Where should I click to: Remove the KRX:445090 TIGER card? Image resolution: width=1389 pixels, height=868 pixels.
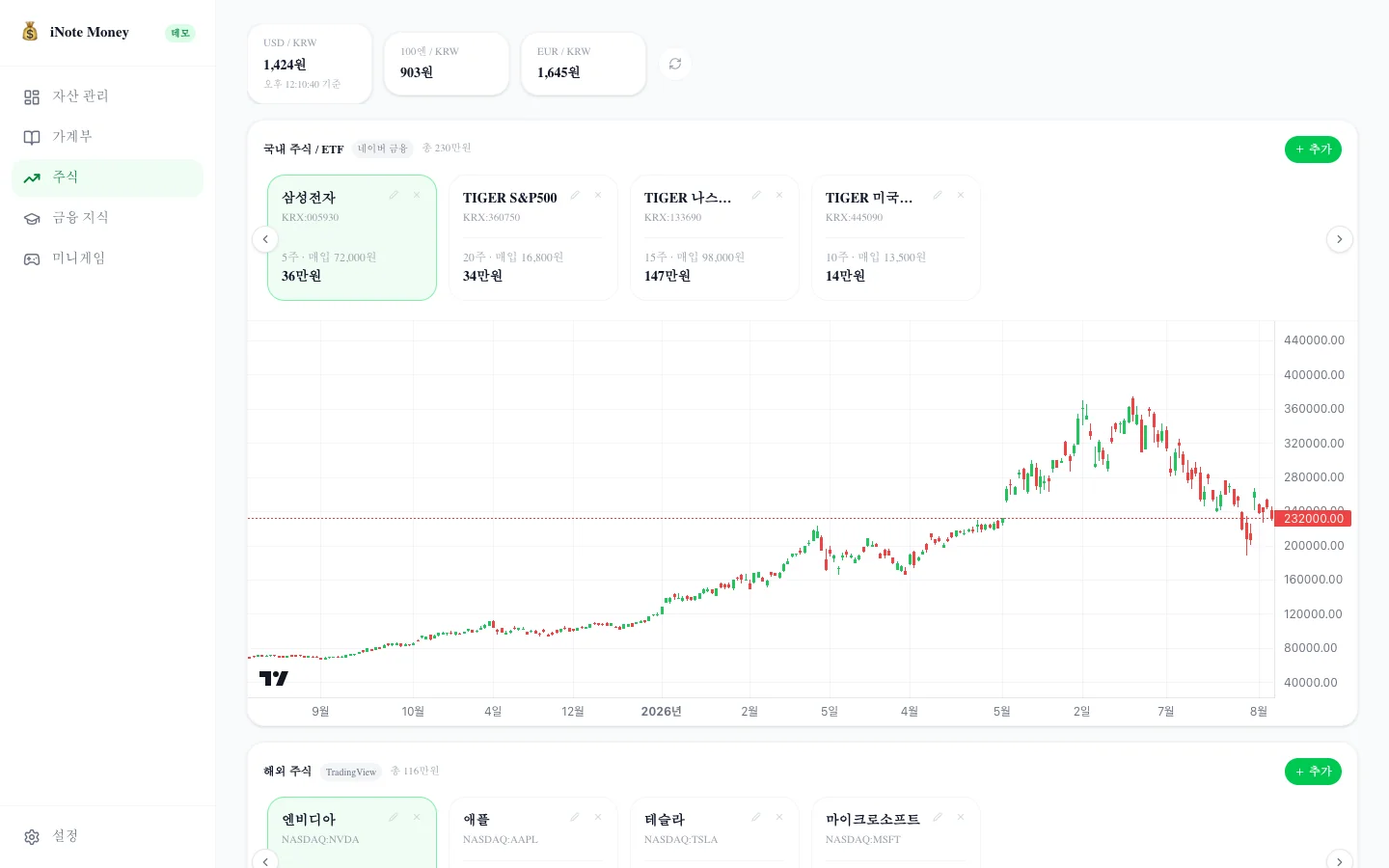[x=961, y=195]
